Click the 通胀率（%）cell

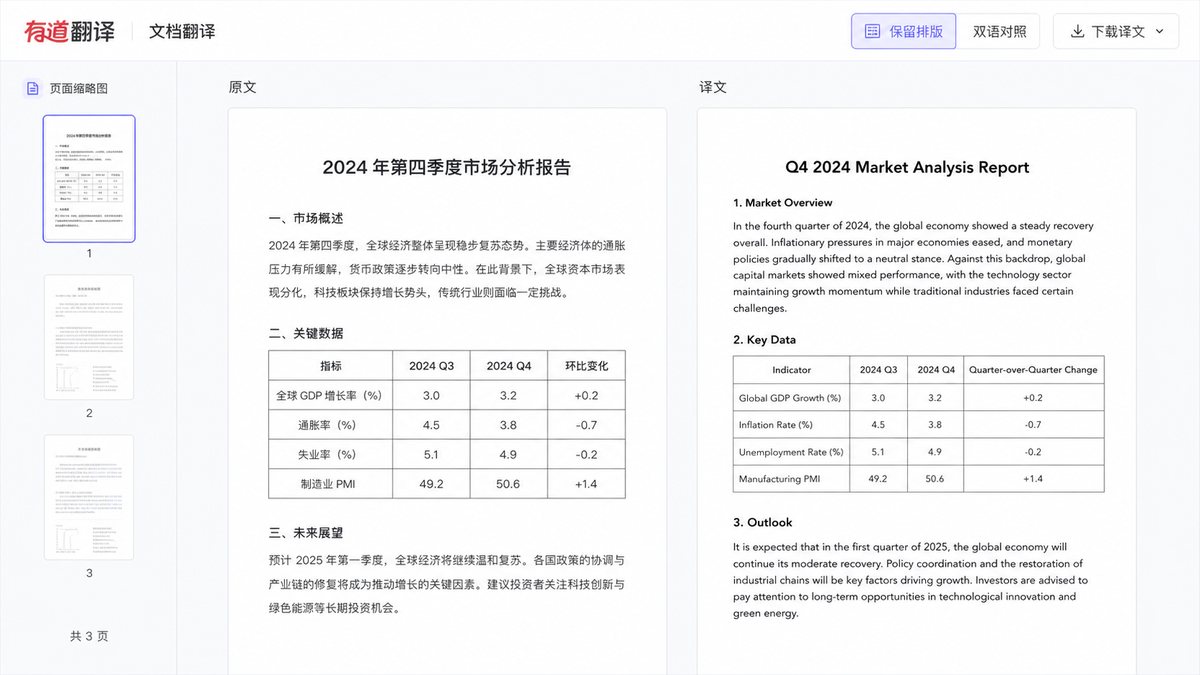coord(331,425)
